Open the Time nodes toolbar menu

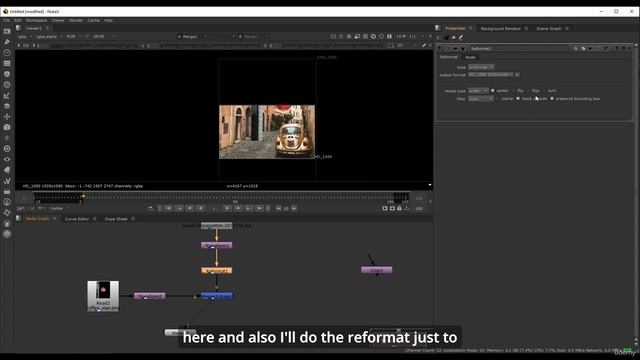coord(7,53)
